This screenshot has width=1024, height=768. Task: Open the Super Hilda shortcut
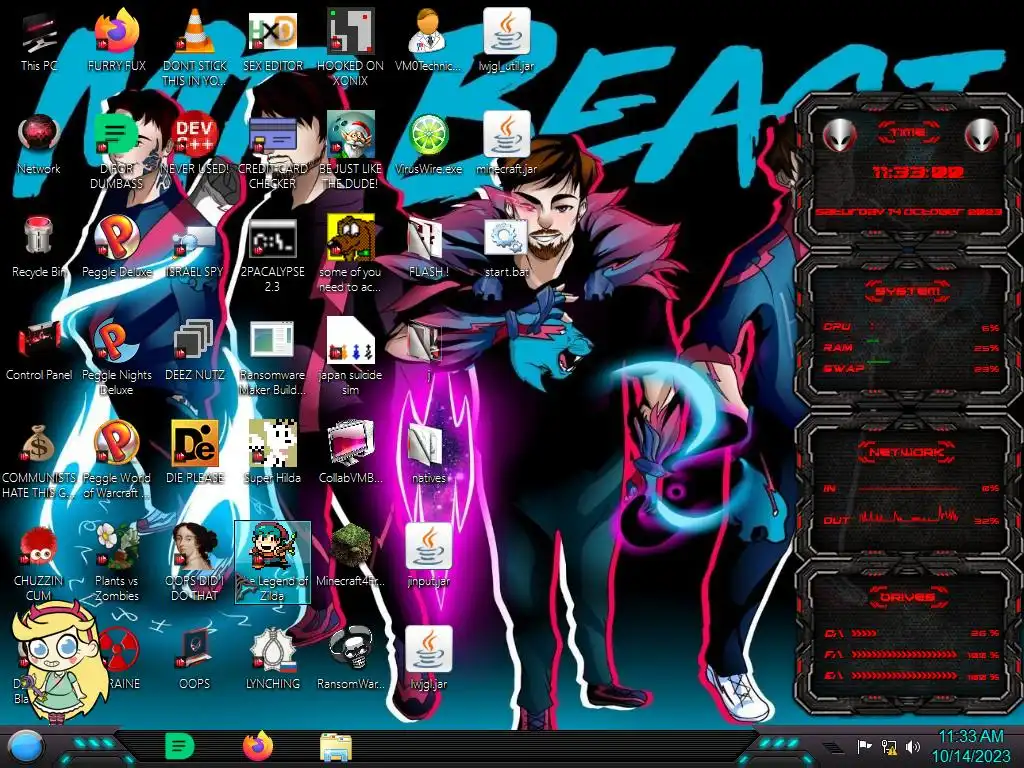click(x=272, y=453)
